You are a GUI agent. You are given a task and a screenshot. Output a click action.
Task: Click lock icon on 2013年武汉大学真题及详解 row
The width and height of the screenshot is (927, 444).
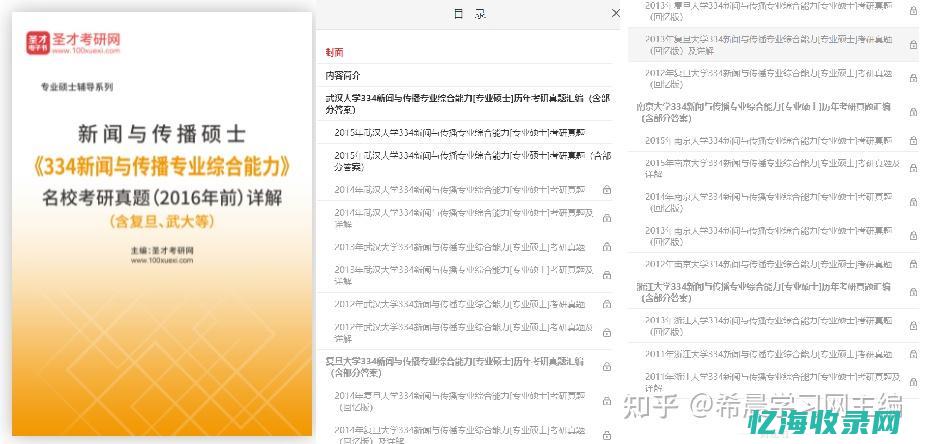[607, 275]
